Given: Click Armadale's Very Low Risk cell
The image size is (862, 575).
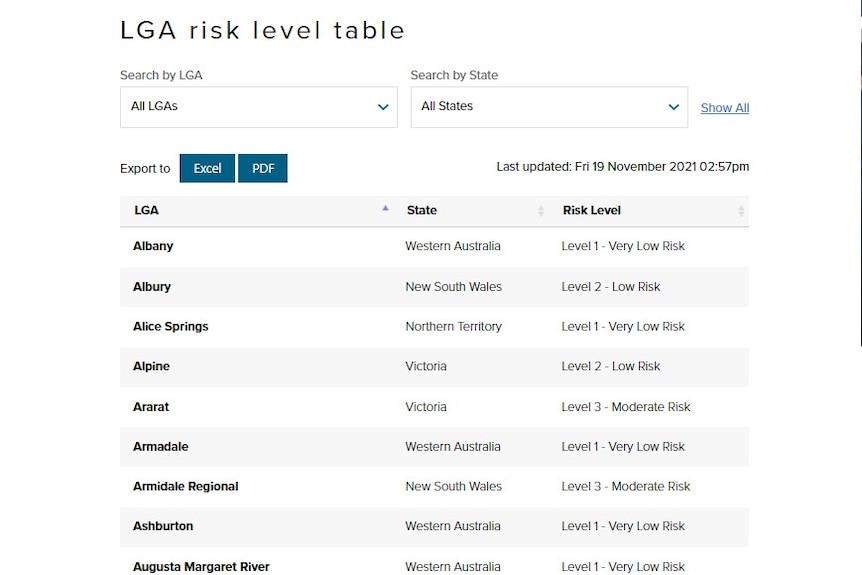Looking at the screenshot, I should [623, 446].
